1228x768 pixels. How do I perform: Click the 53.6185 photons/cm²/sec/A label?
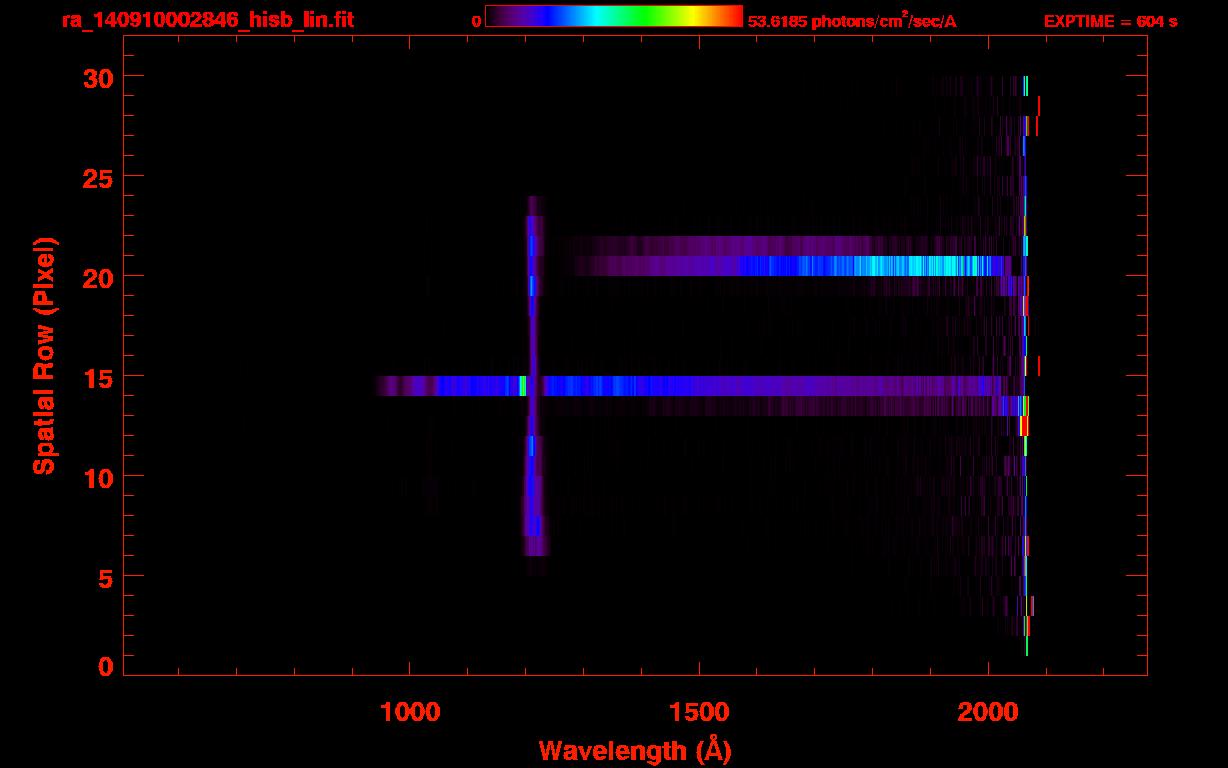pyautogui.click(x=852, y=20)
